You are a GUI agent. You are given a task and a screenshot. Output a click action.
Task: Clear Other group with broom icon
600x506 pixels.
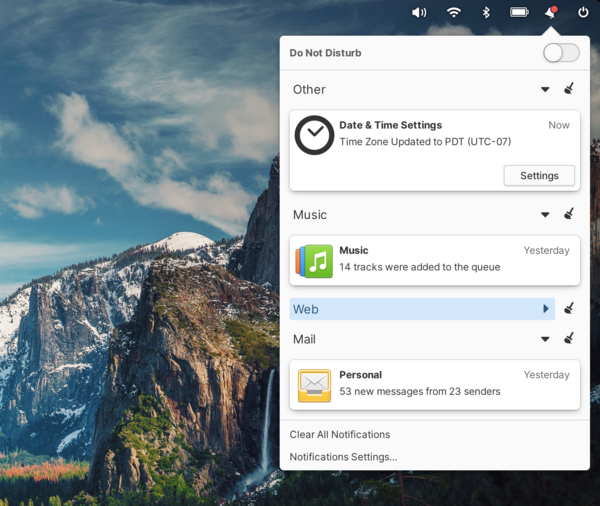coord(569,89)
